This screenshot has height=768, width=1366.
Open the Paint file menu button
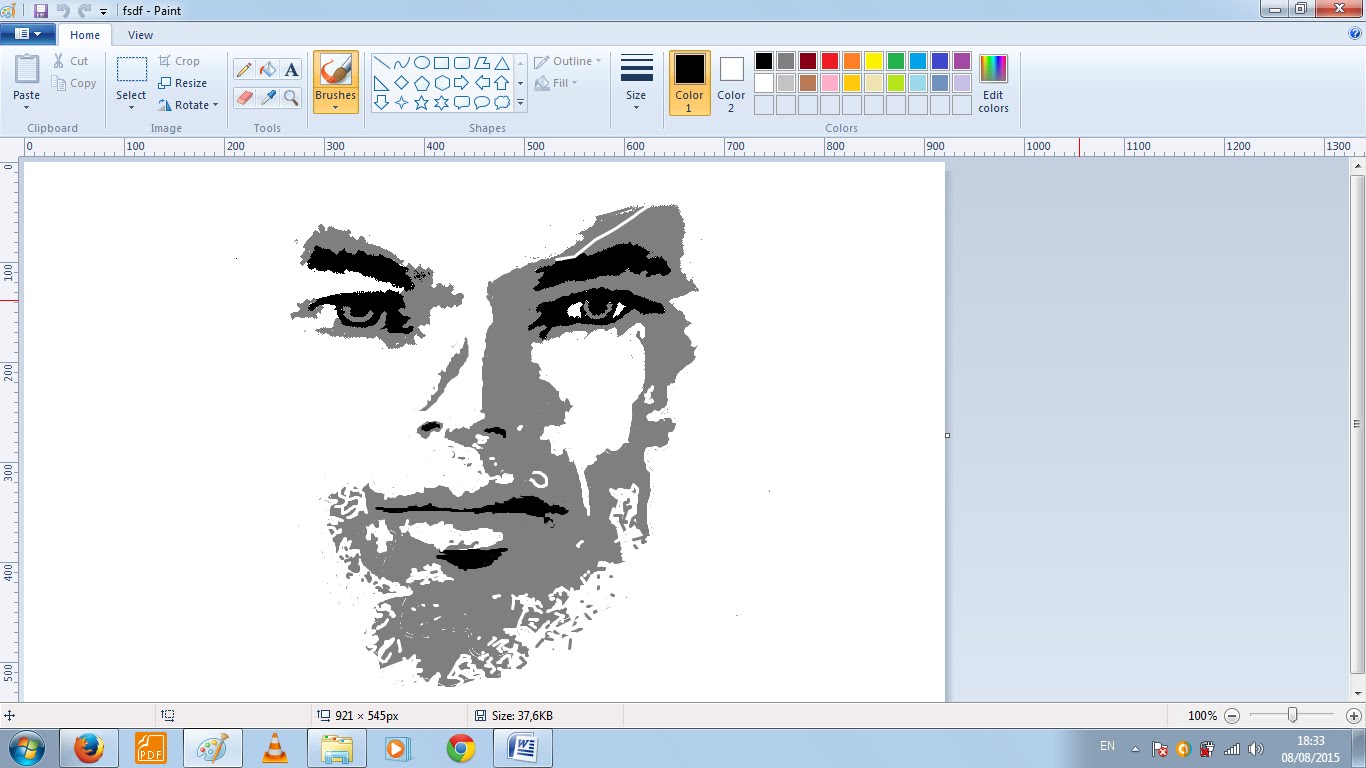click(27, 34)
